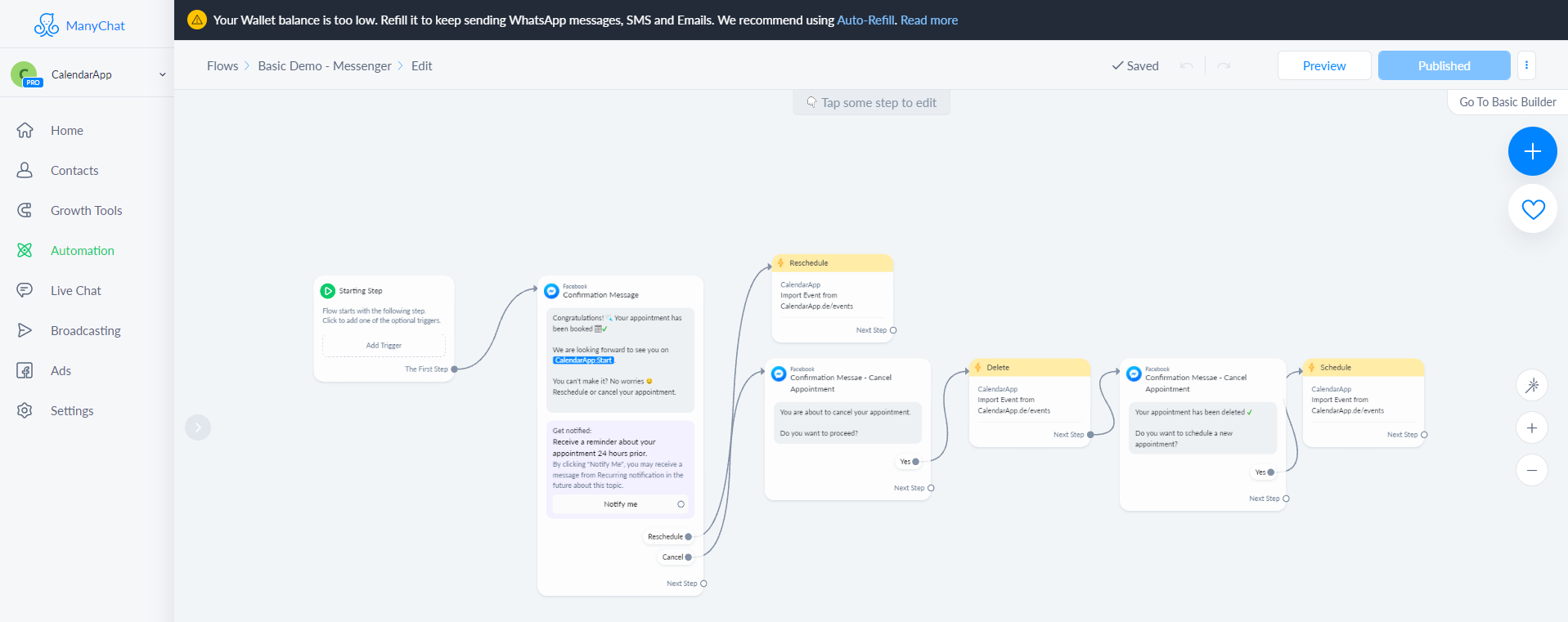Navigate to Flows breadcrumb
Image resolution: width=1568 pixels, height=622 pixels.
click(x=222, y=66)
